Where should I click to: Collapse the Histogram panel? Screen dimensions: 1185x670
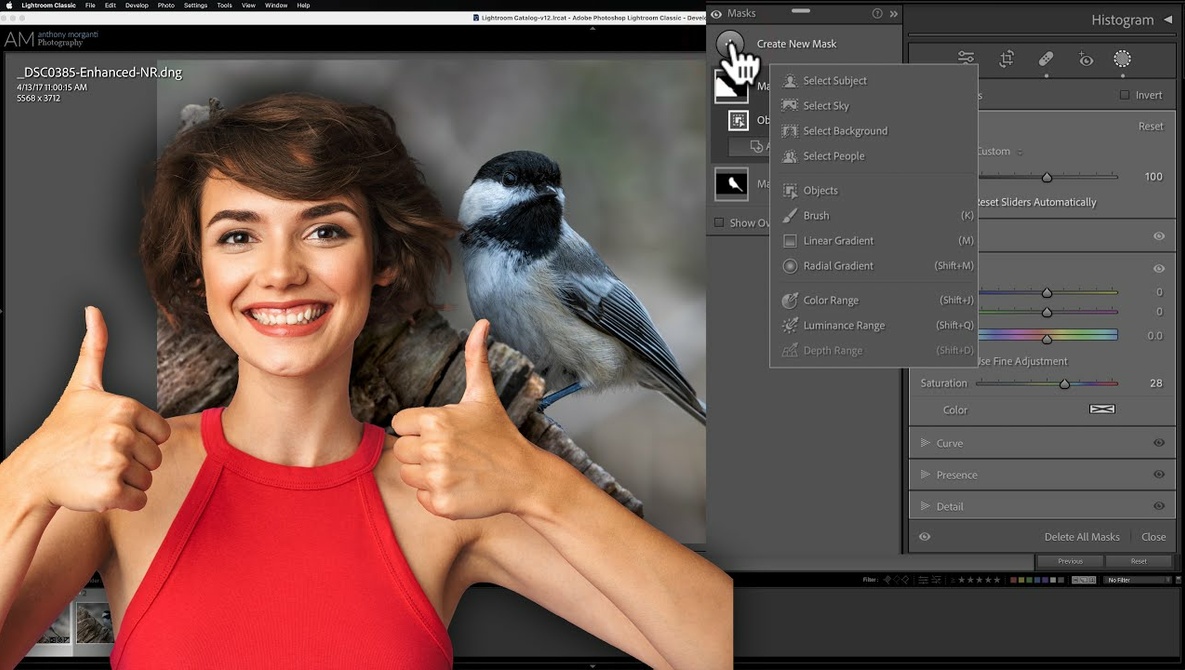[x=1168, y=19]
